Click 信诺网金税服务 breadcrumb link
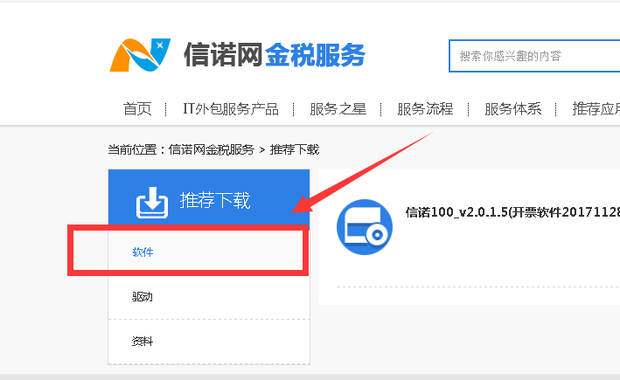The height and width of the screenshot is (380, 620). point(211,150)
